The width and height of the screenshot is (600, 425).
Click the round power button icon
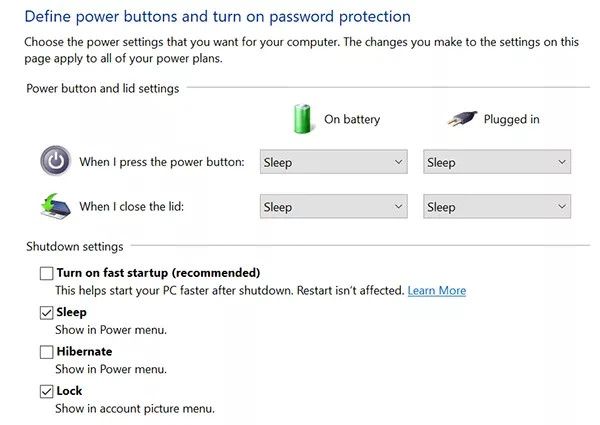(x=55, y=161)
